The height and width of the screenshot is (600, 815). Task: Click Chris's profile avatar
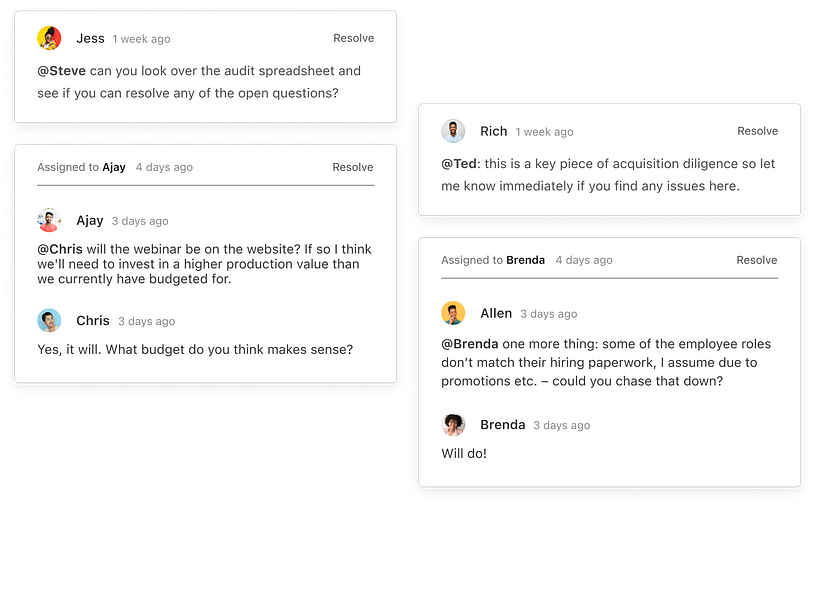(x=49, y=321)
